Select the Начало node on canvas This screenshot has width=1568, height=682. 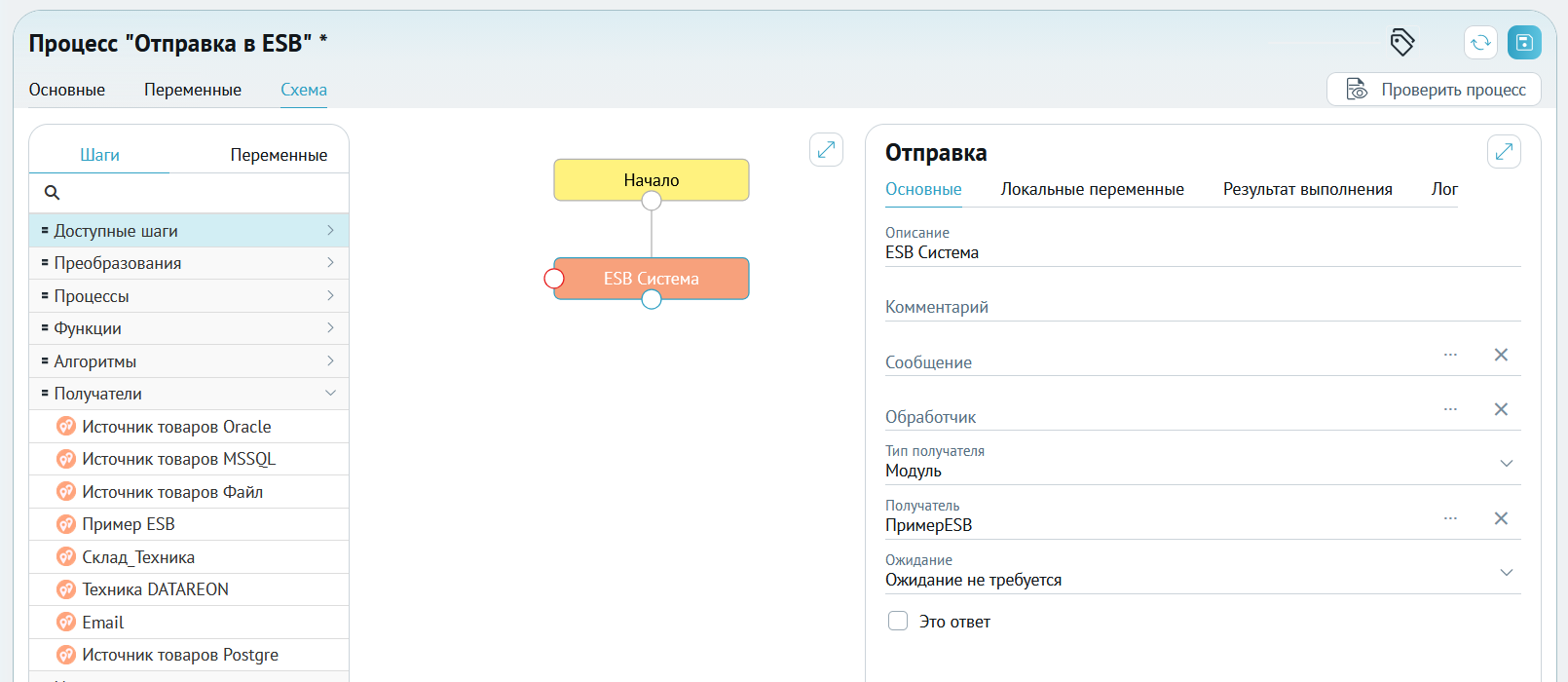pos(652,180)
